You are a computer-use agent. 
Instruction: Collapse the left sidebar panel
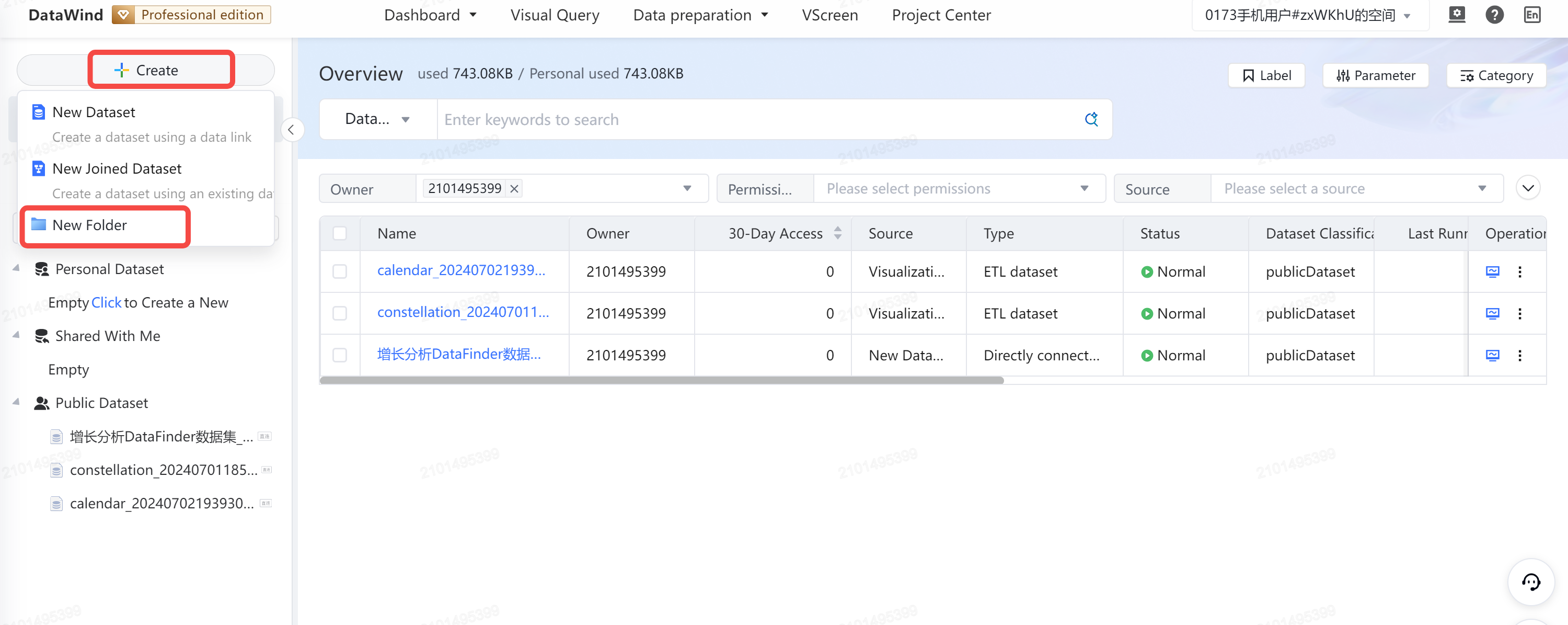(x=292, y=130)
